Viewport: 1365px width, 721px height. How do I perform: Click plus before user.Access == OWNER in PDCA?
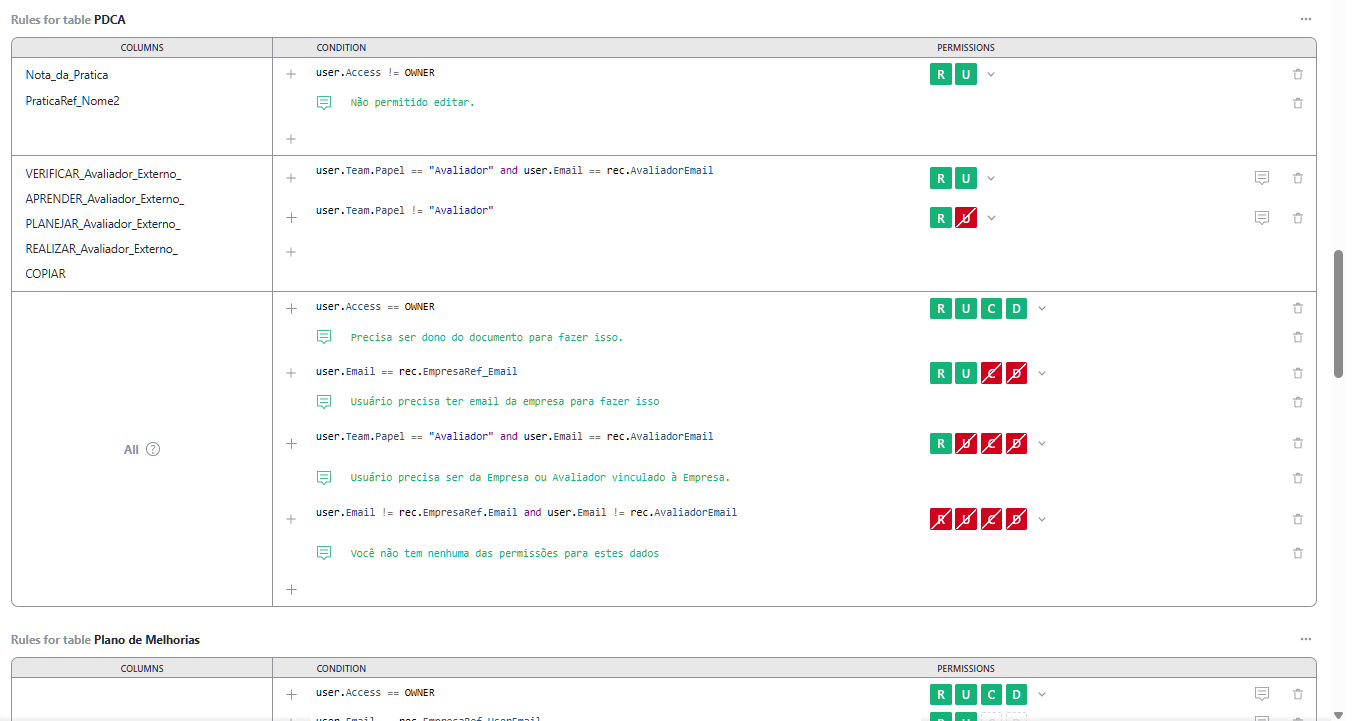(291, 309)
